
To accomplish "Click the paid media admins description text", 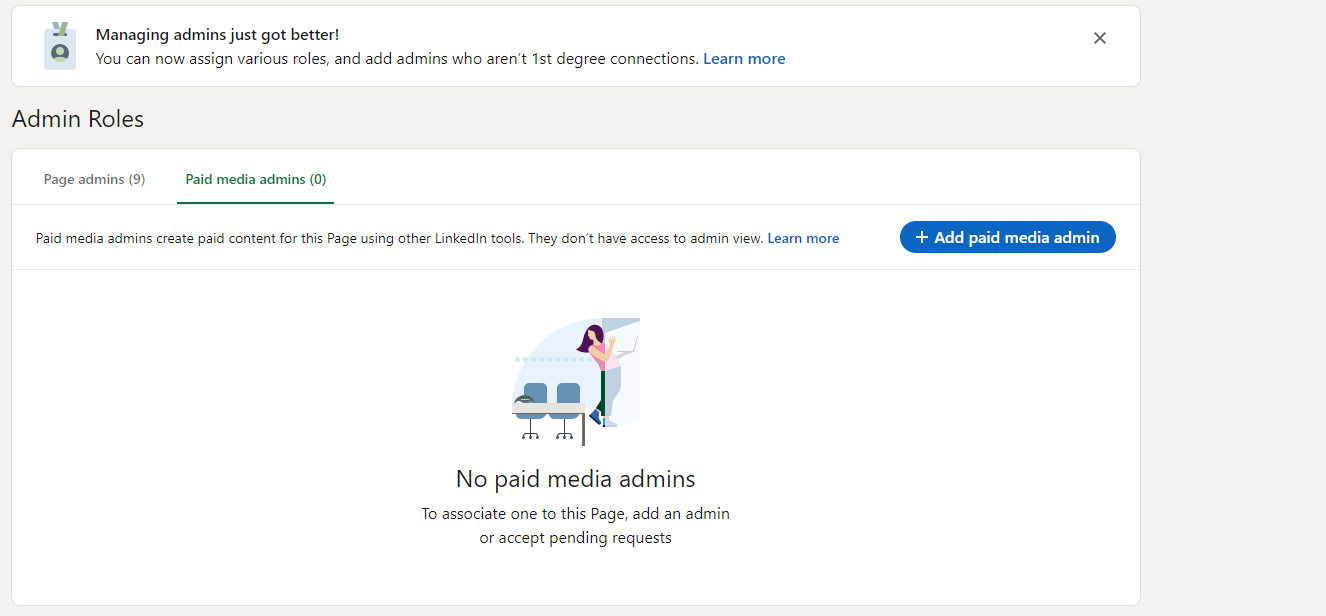I will coord(400,238).
